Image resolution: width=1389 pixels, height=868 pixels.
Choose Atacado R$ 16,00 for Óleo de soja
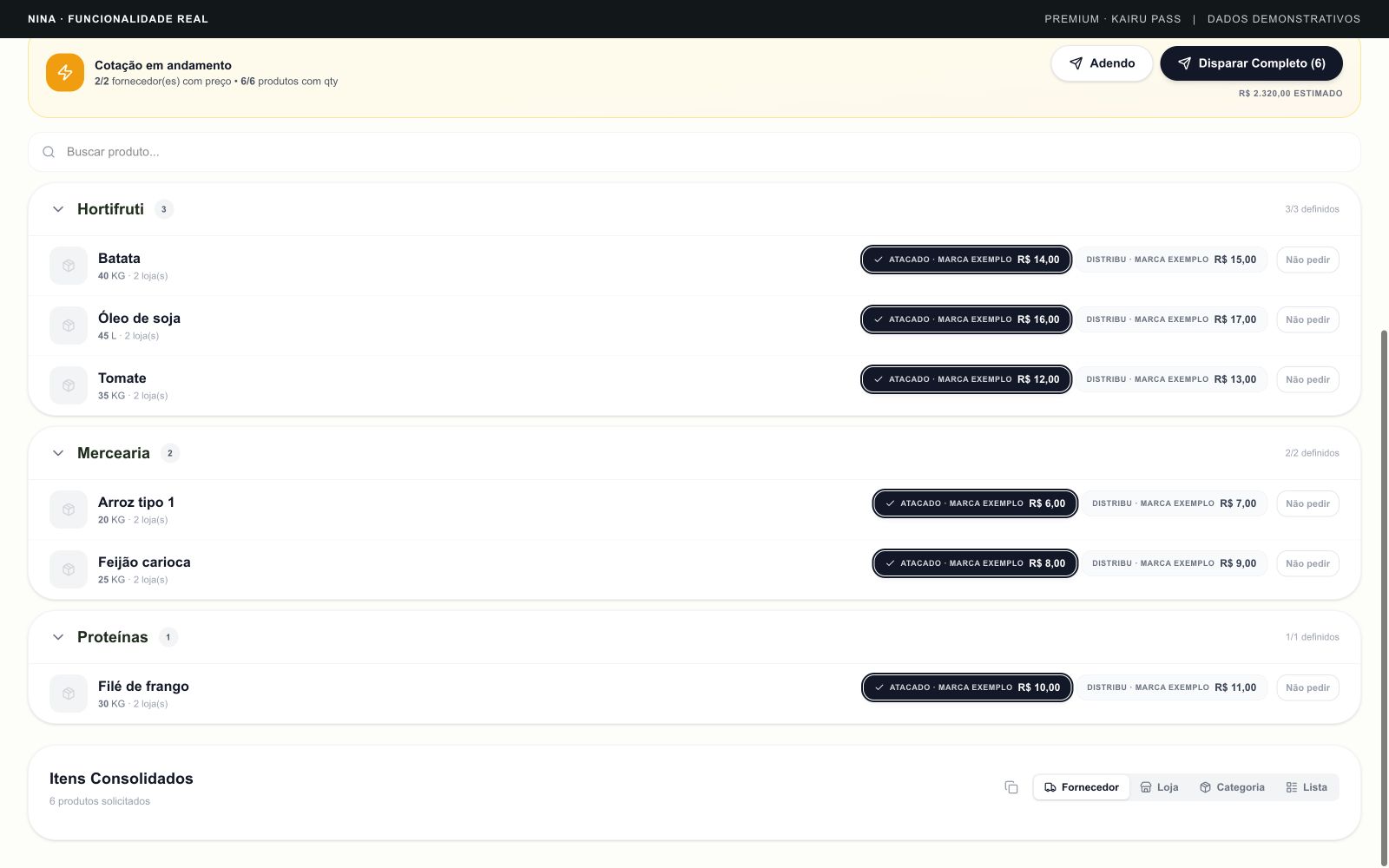[x=966, y=319]
